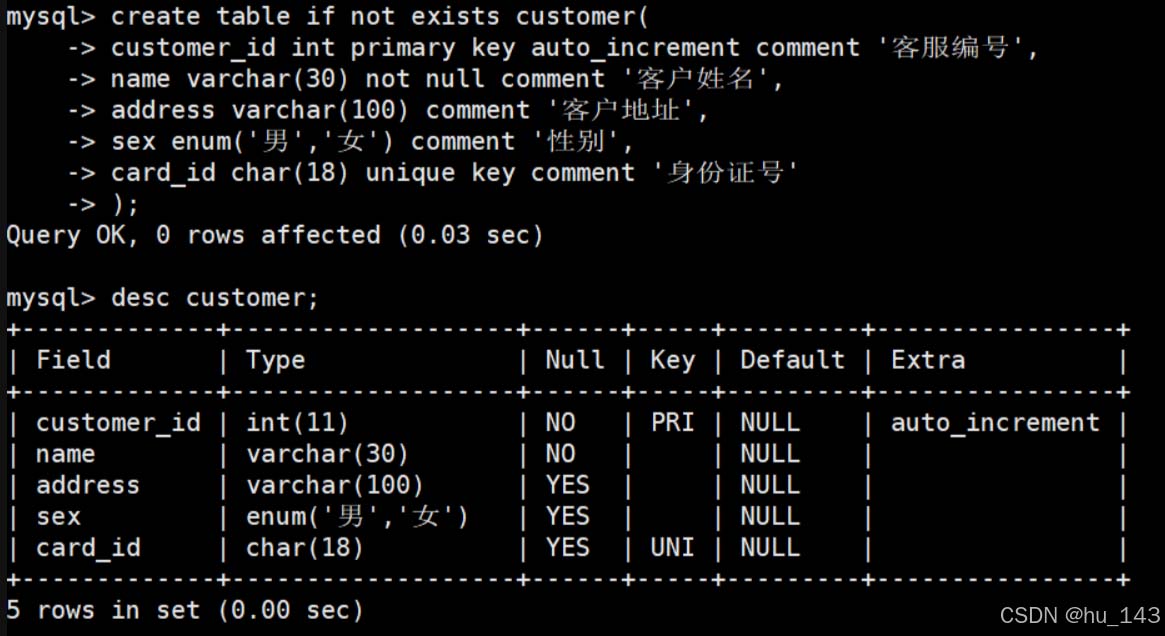
Task: Click the int(11) type cell
Action: tap(297, 424)
